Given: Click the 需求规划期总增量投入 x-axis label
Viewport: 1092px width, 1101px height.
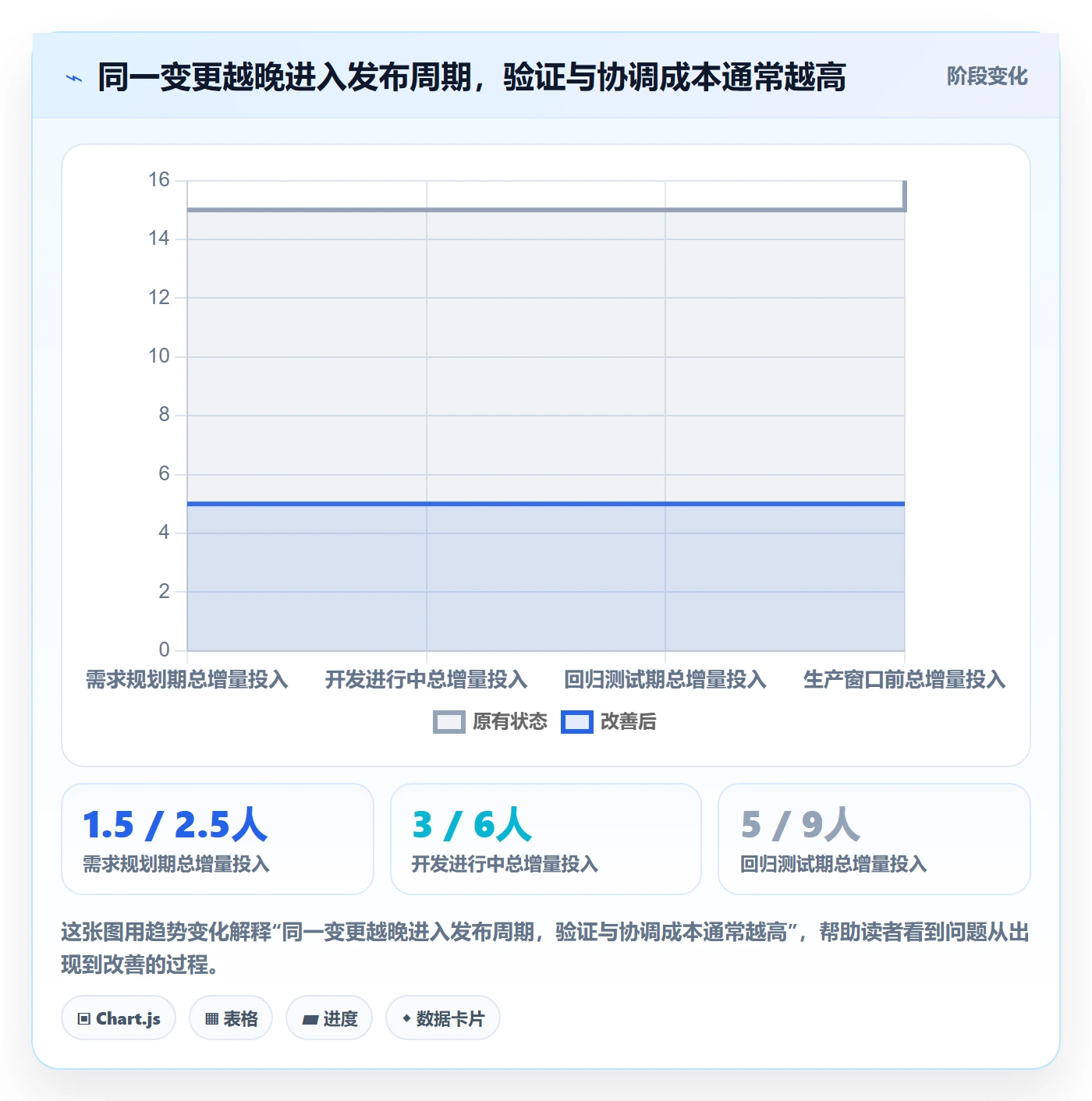Looking at the screenshot, I should (187, 680).
